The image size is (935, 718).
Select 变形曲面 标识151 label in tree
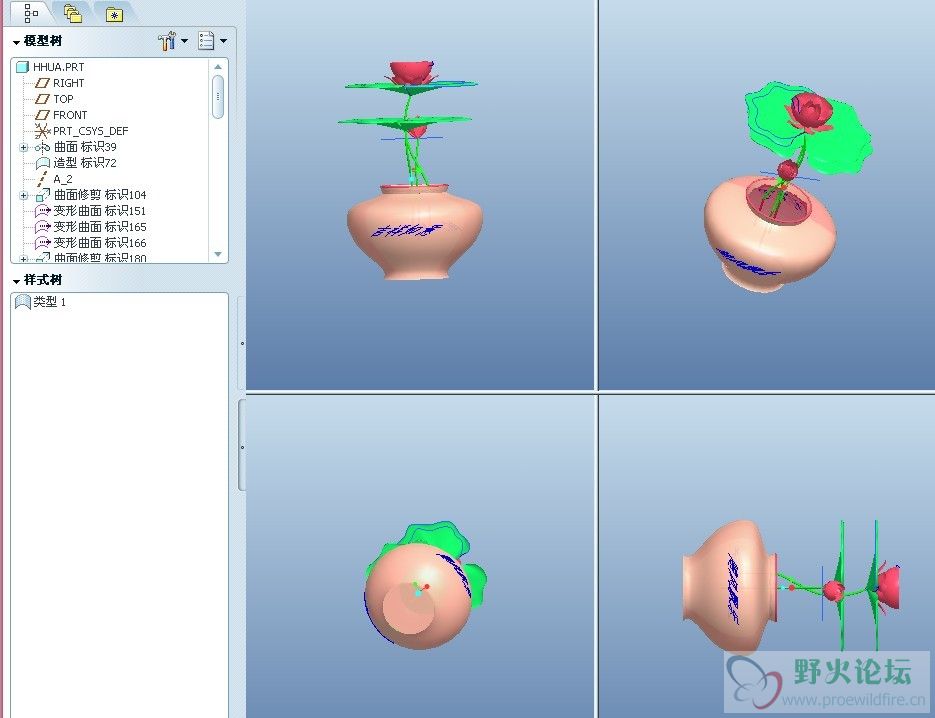tap(100, 211)
